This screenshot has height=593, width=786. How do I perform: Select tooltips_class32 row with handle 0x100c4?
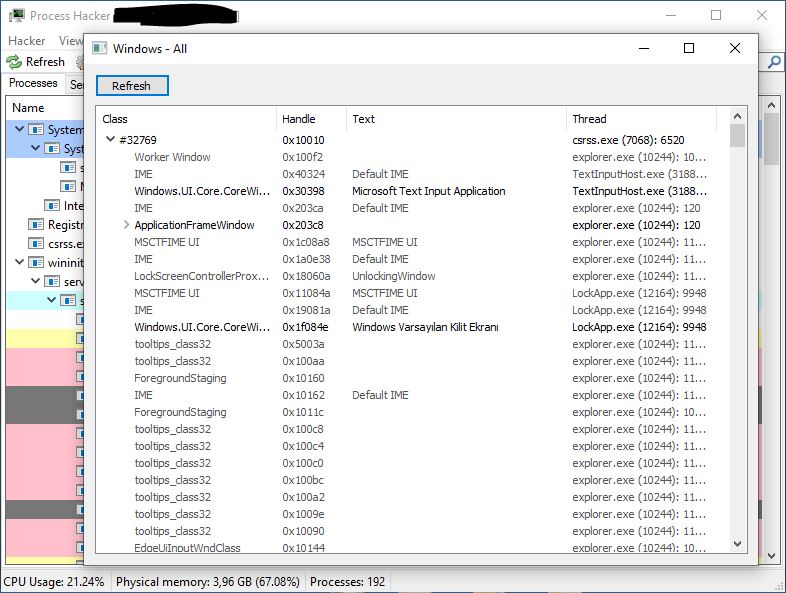[411, 447]
